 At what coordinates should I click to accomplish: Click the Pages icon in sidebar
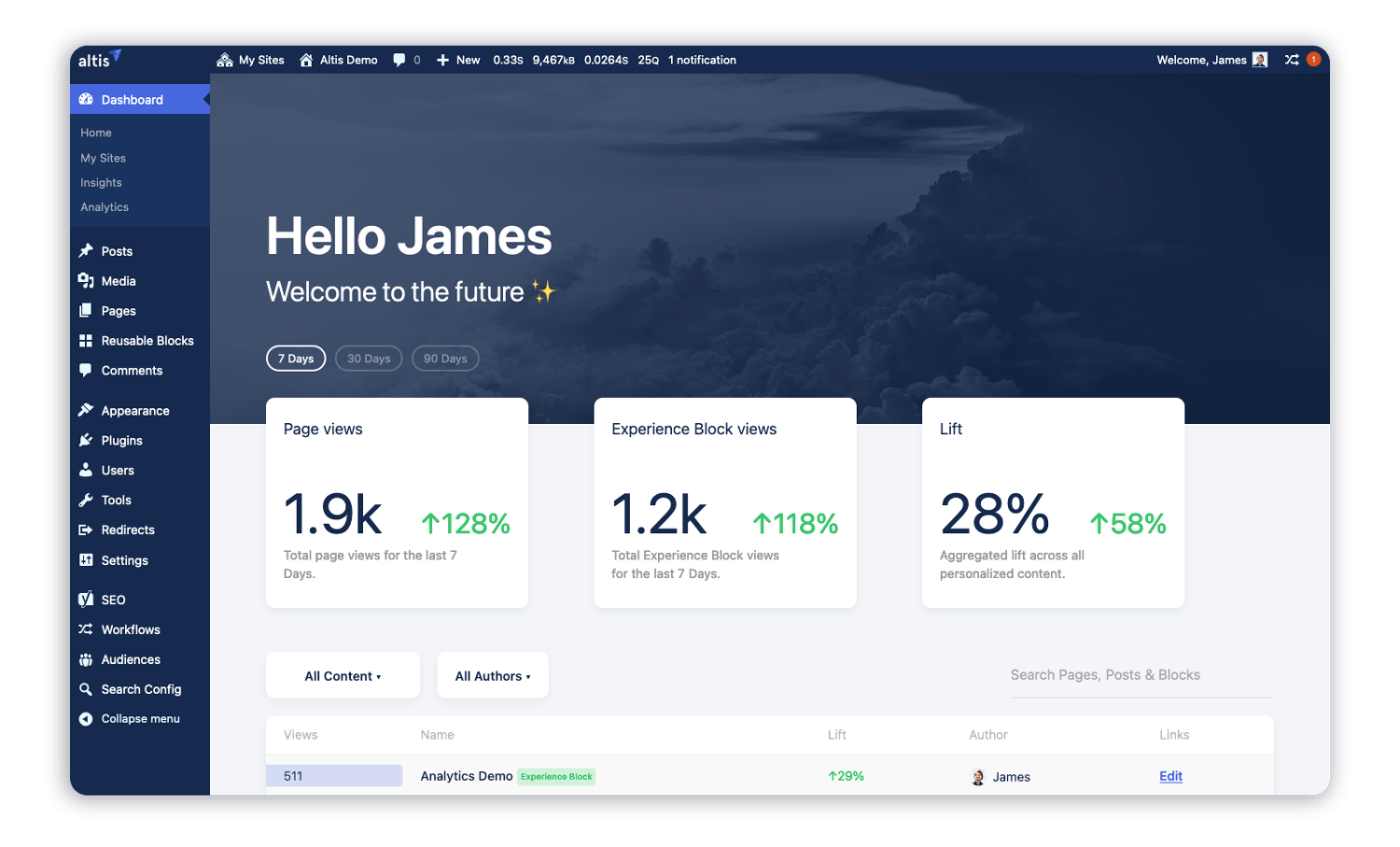pos(86,310)
